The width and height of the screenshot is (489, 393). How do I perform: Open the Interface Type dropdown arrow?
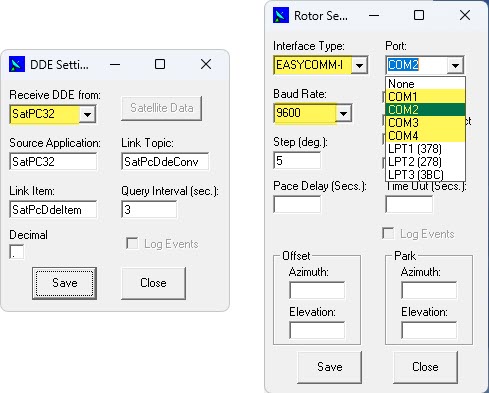click(359, 65)
